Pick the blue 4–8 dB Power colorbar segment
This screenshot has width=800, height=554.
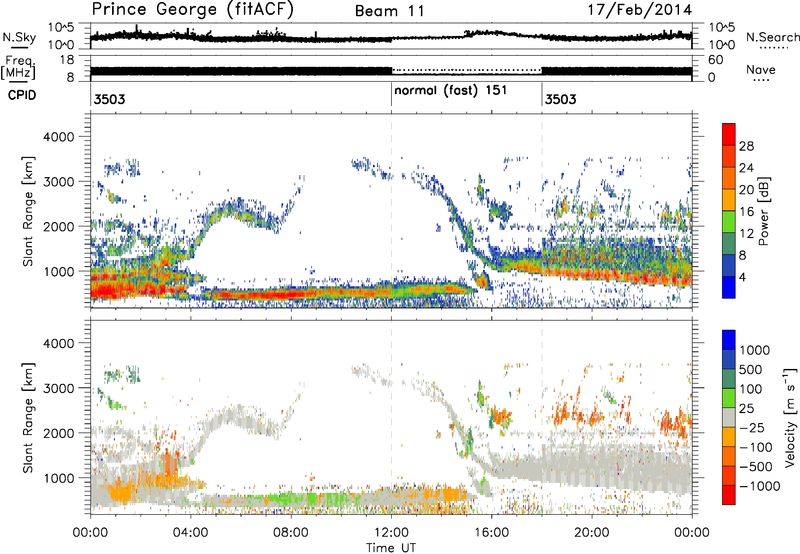coord(729,266)
